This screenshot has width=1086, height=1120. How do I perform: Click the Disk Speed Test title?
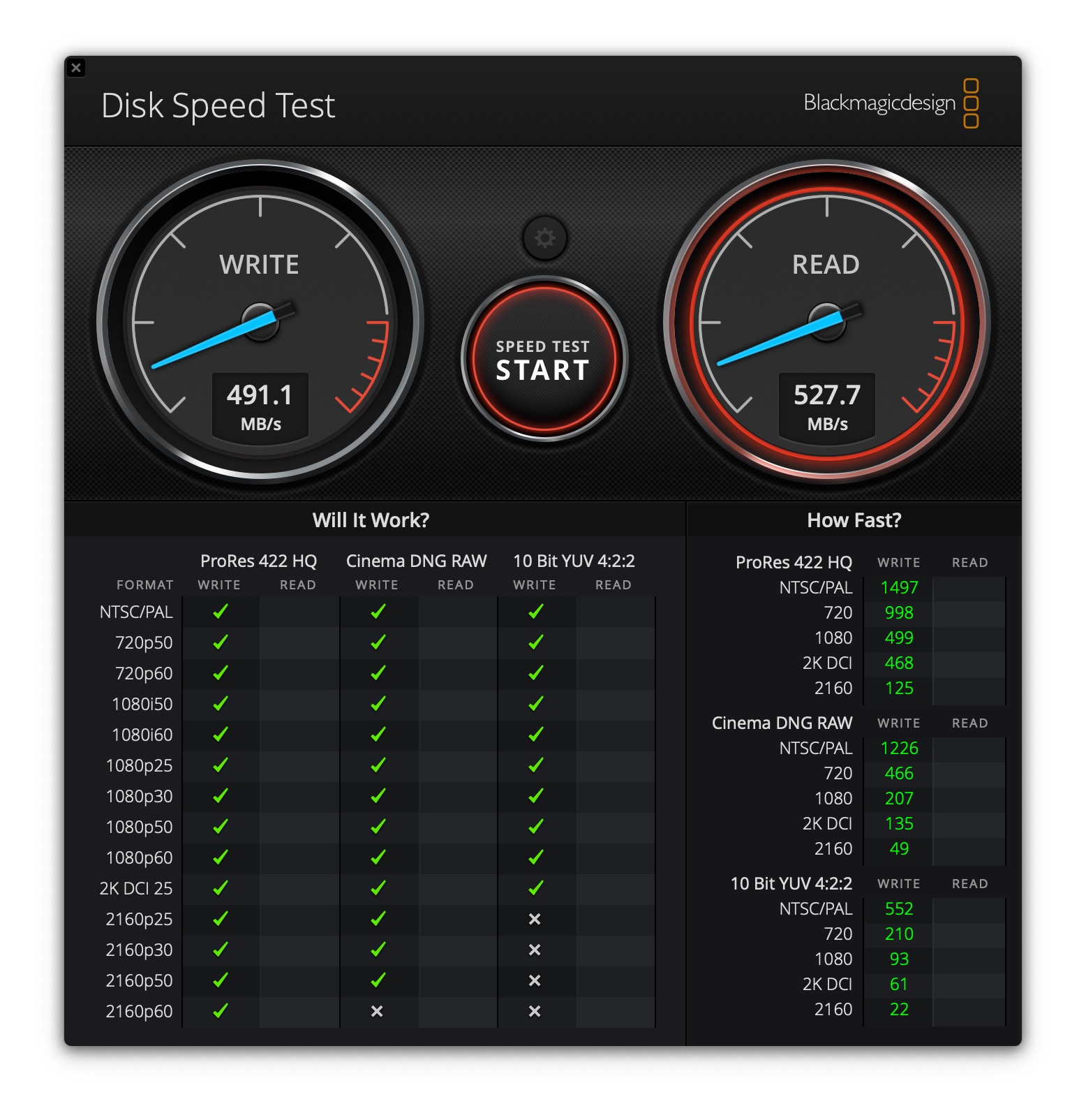[x=218, y=106]
